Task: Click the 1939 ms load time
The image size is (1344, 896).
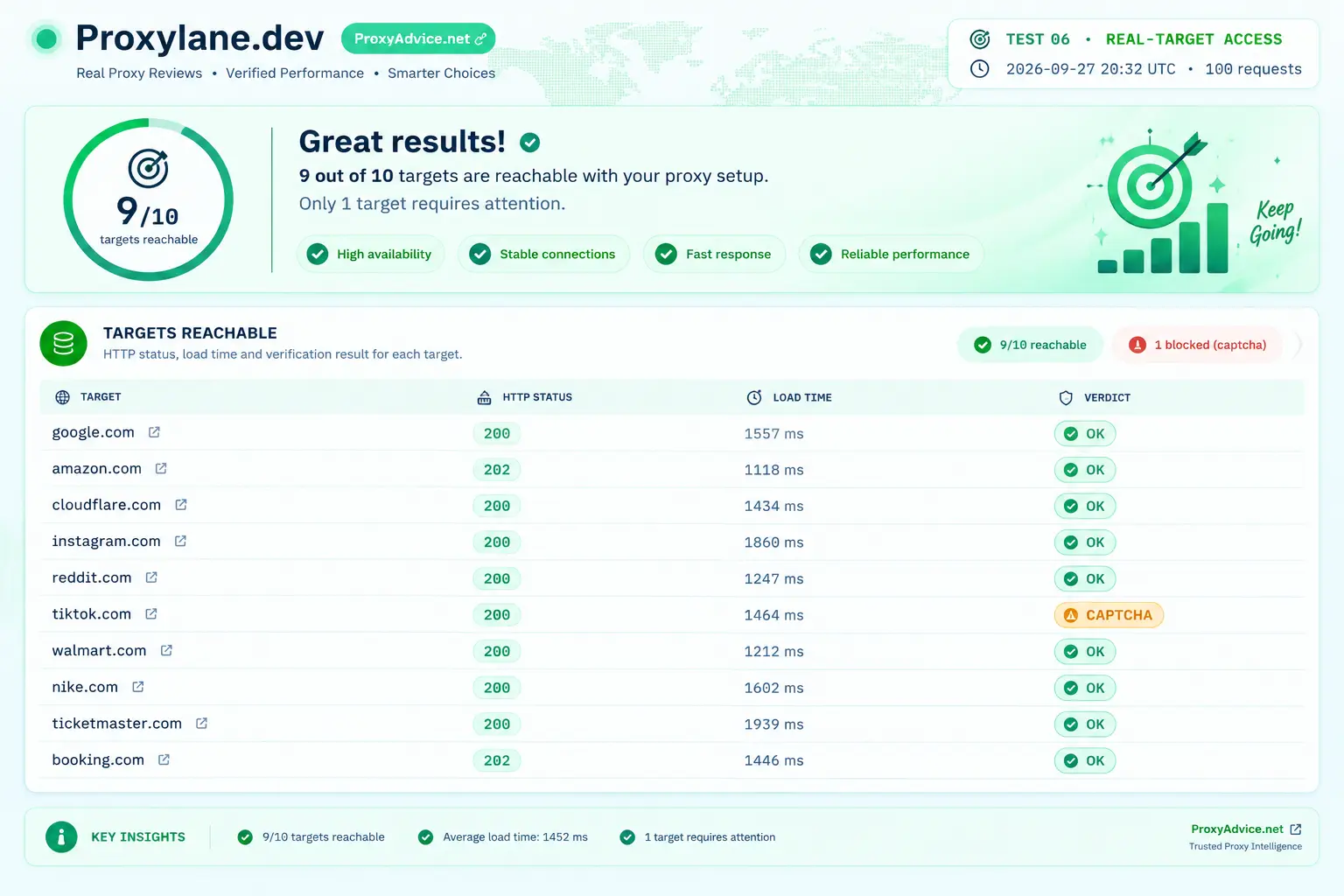Action: coord(773,724)
